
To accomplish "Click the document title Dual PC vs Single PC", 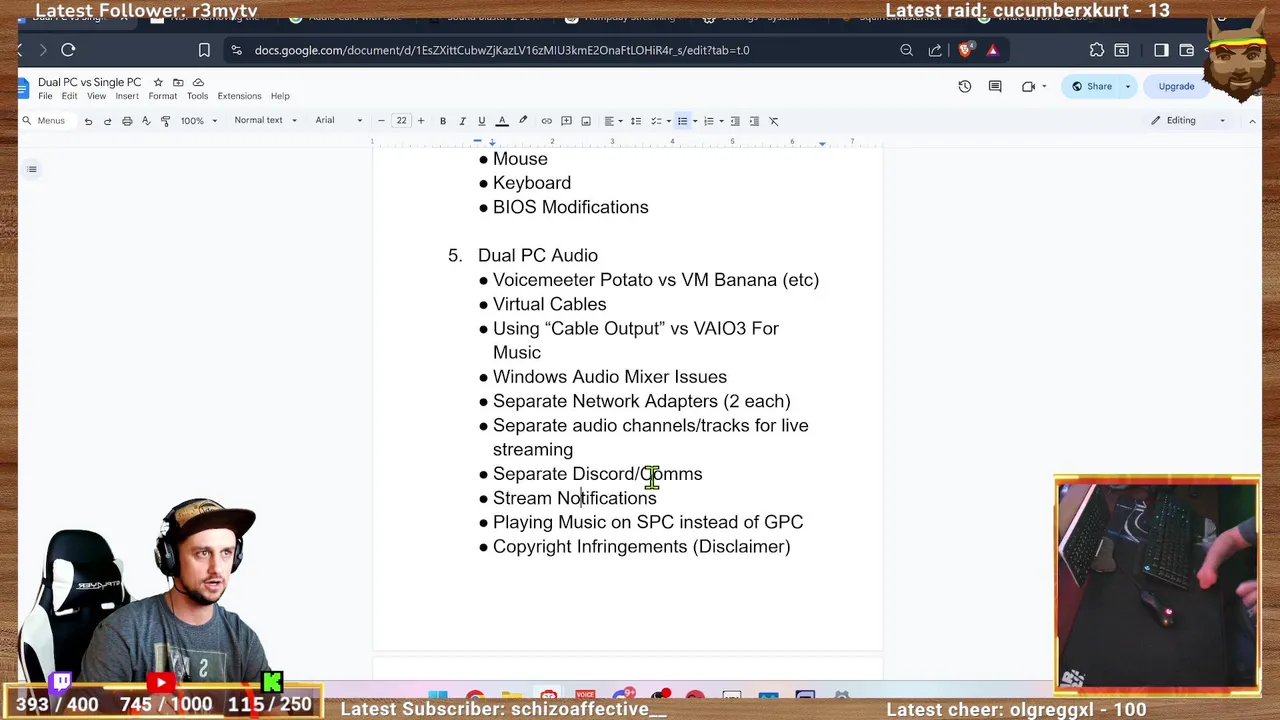I will 90,82.
